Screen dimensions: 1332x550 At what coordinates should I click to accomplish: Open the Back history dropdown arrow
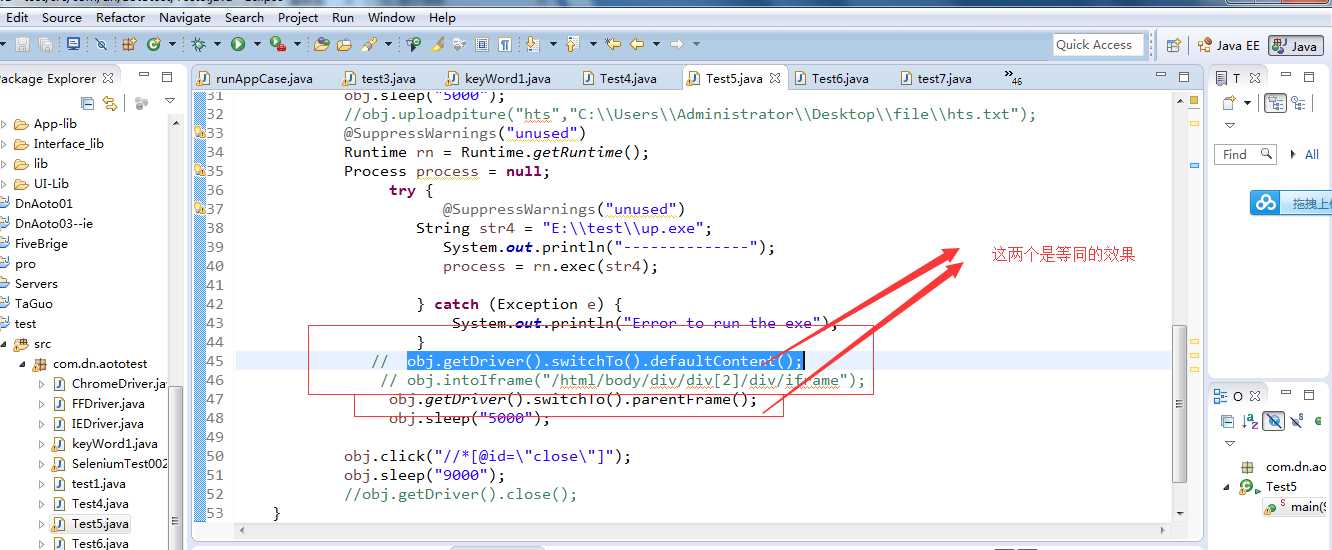(654, 44)
